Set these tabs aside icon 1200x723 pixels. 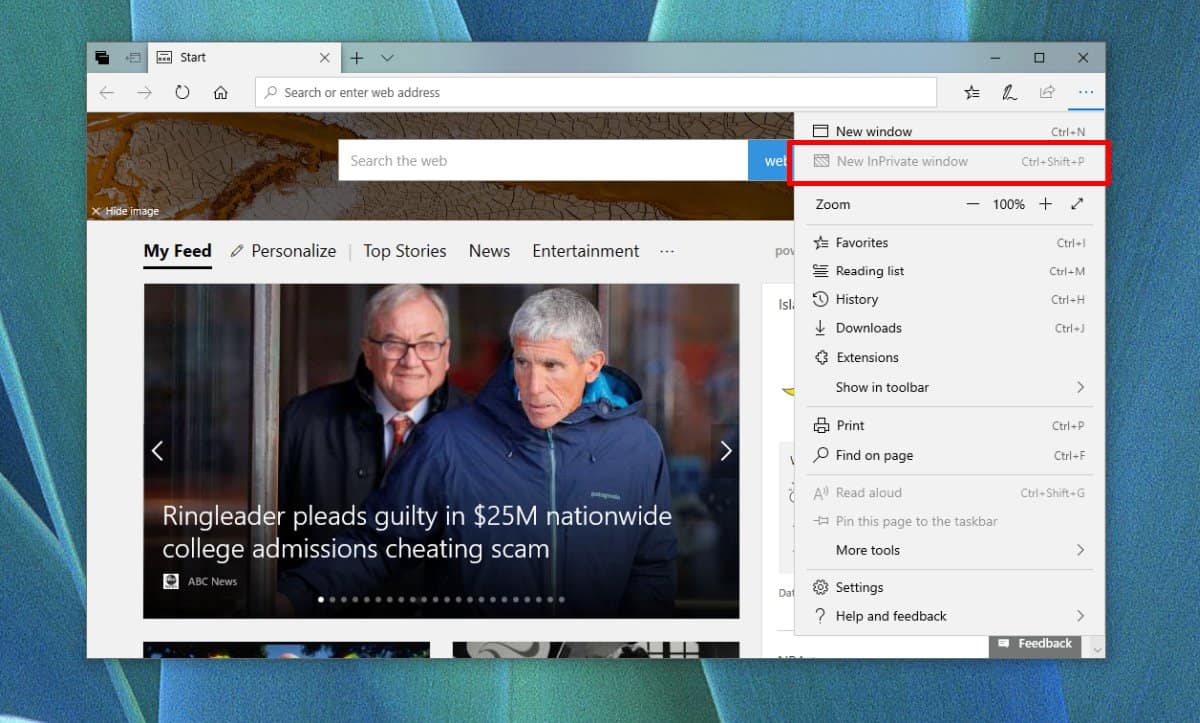[132, 58]
